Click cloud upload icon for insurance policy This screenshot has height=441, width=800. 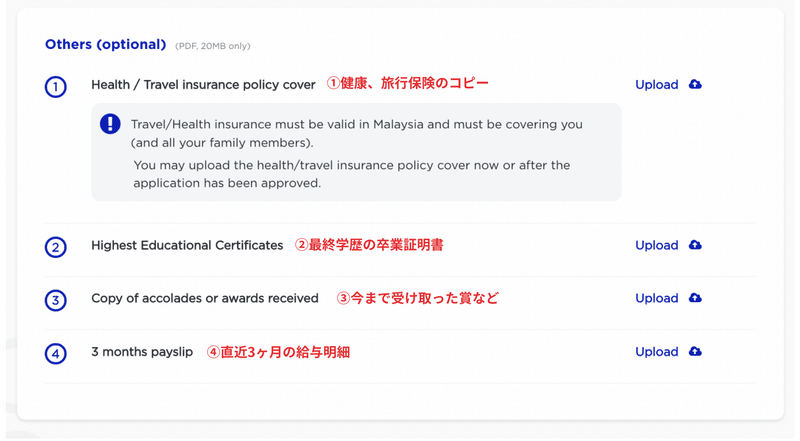coord(695,84)
